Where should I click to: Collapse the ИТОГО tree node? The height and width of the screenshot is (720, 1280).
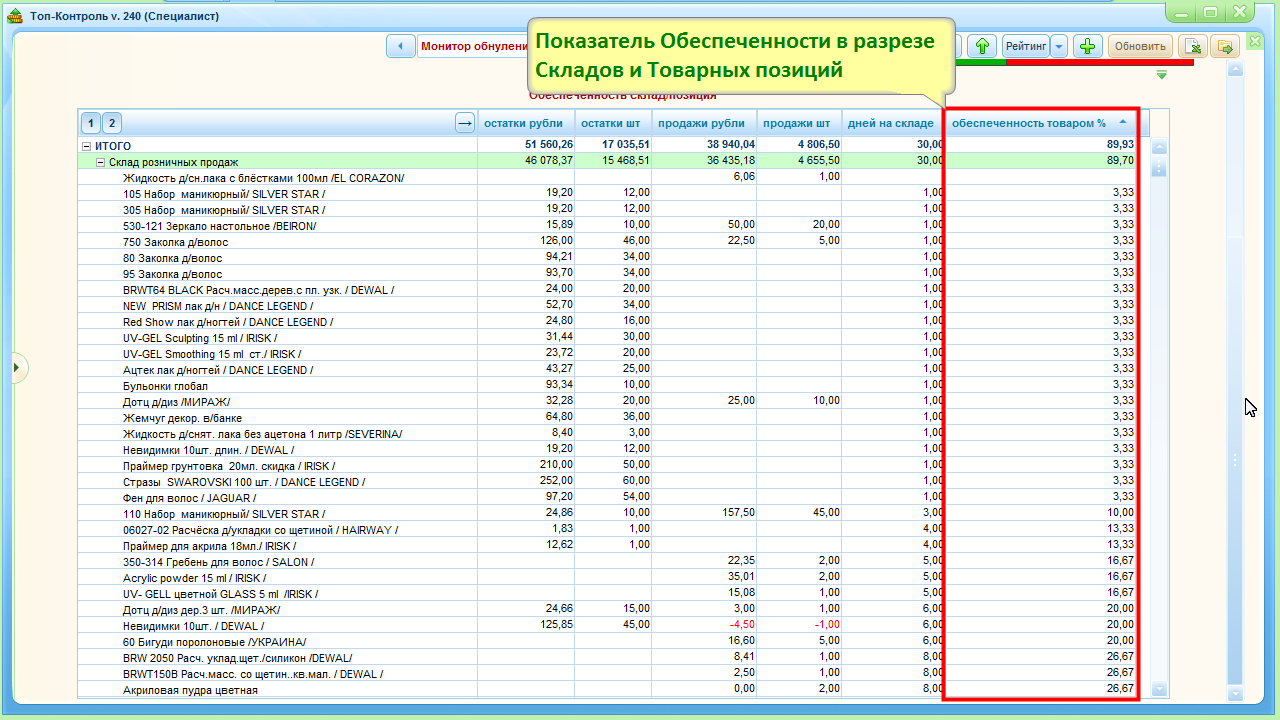tap(87, 146)
